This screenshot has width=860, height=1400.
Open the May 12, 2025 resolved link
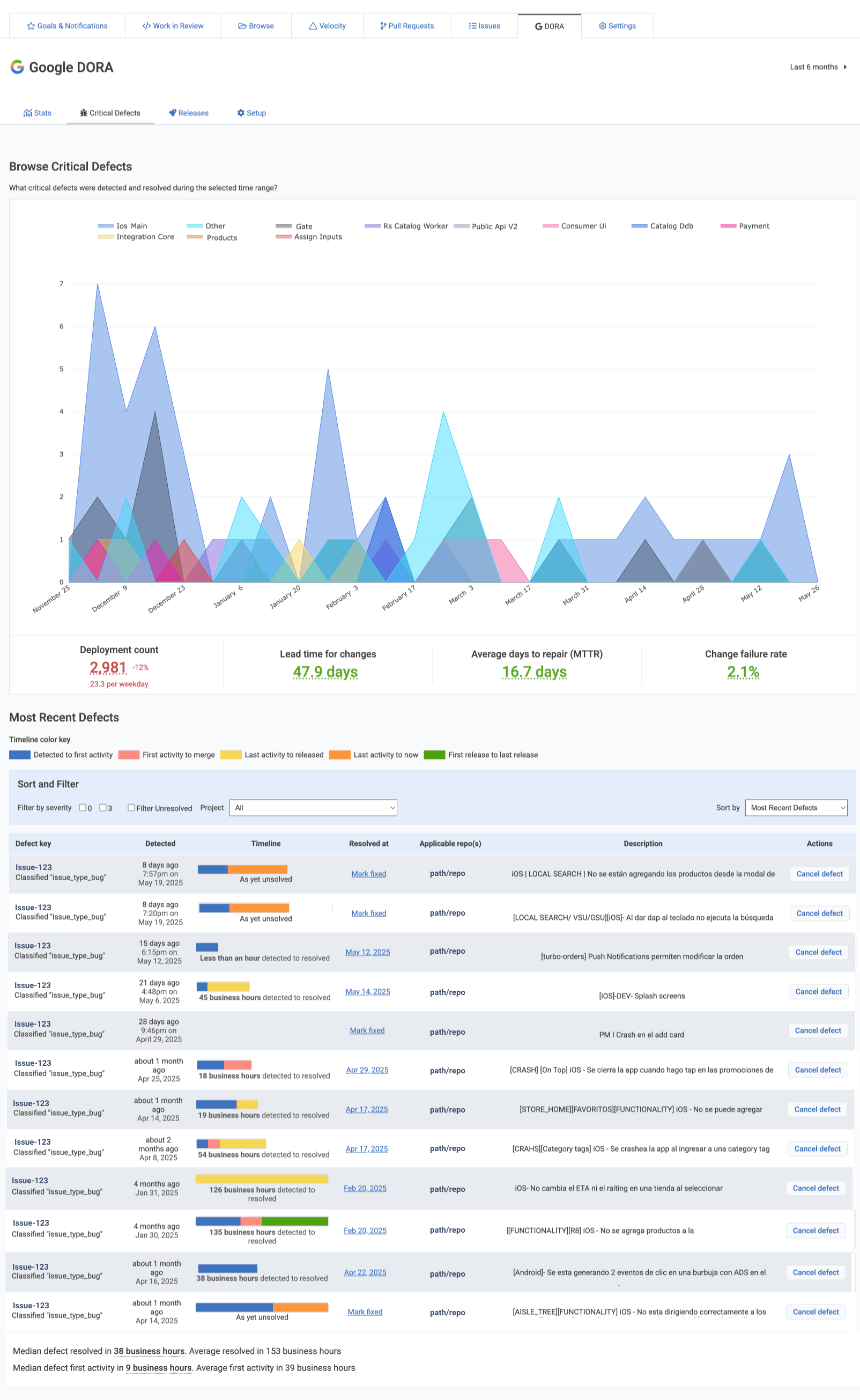(x=367, y=953)
